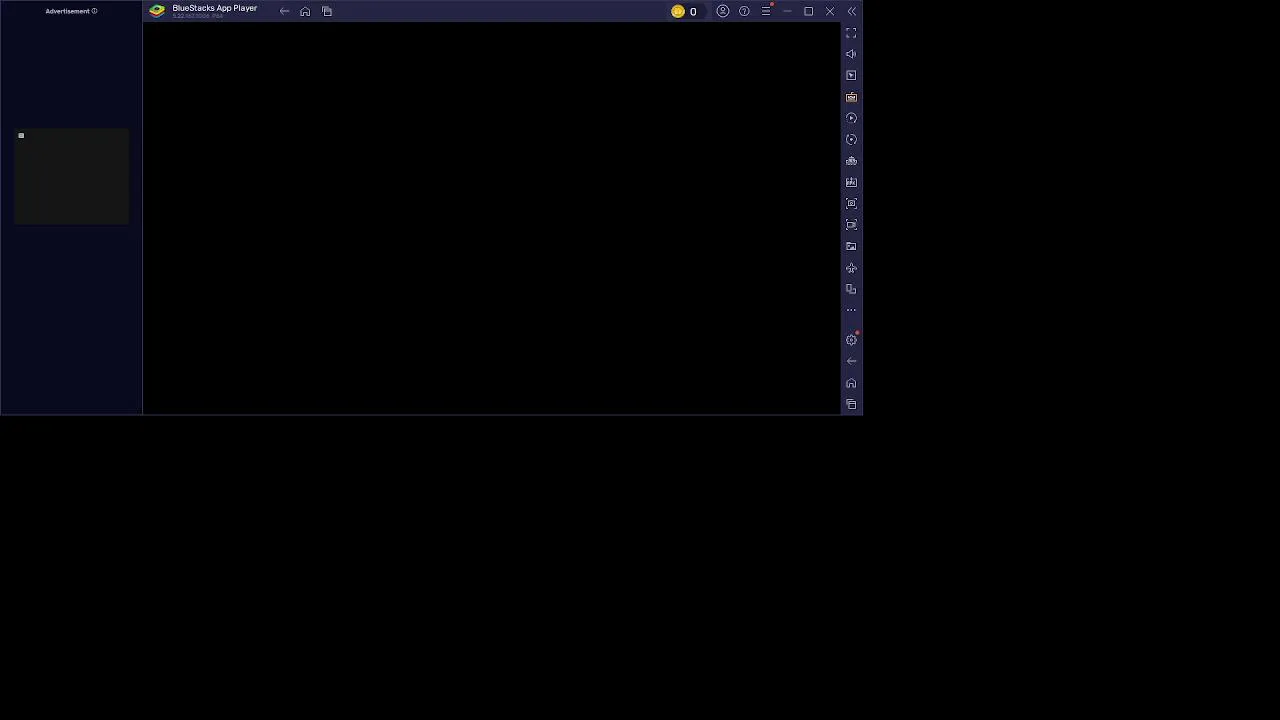This screenshot has height=720, width=1280.
Task: Go home using the sidebar house icon
Action: (851, 383)
